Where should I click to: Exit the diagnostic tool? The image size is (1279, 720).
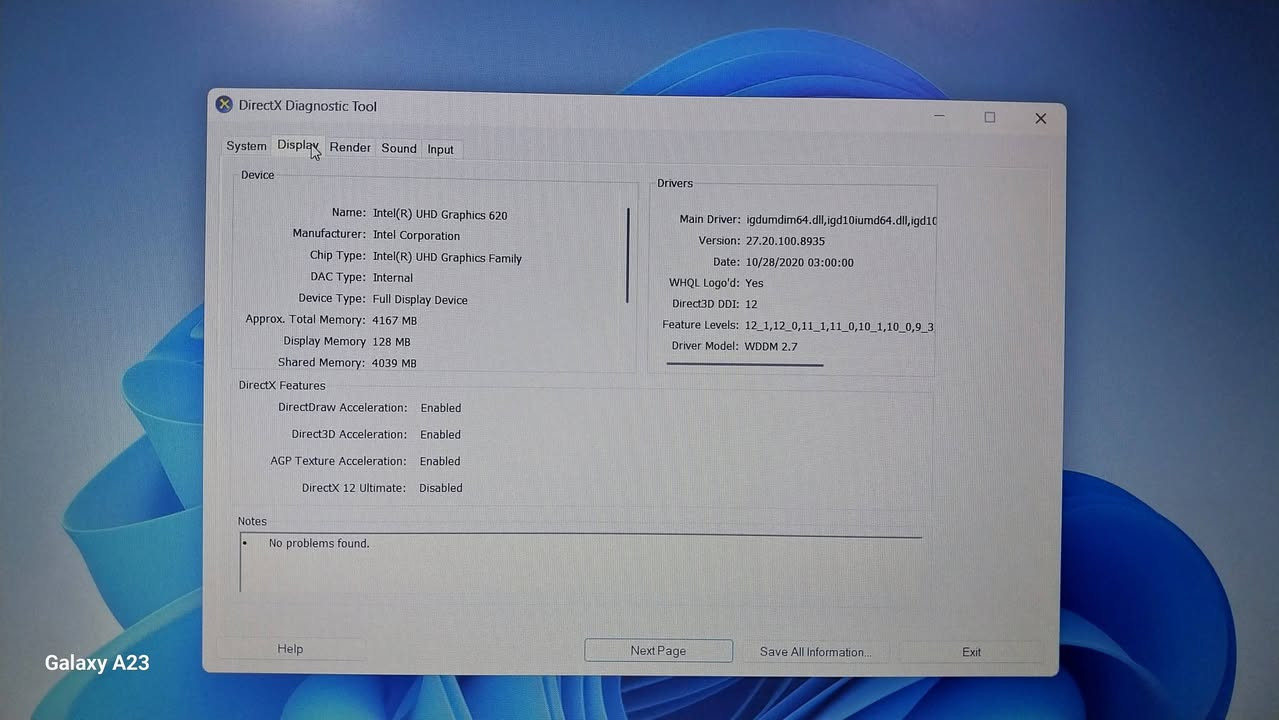pos(971,652)
